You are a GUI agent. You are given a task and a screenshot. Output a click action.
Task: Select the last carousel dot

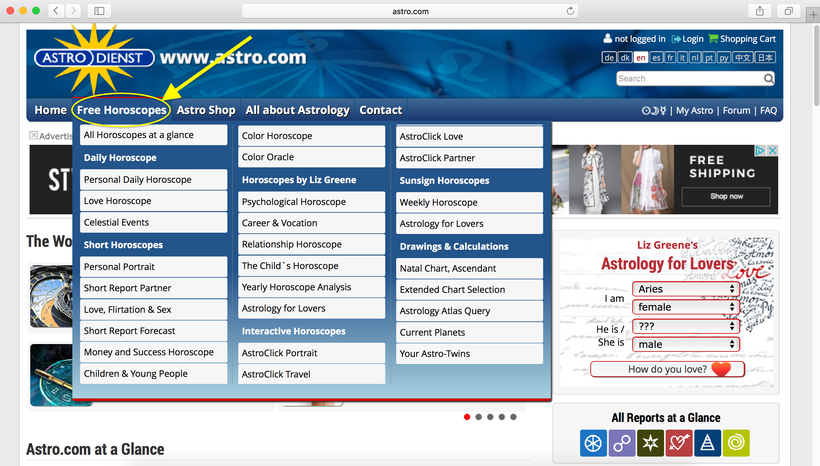514,417
